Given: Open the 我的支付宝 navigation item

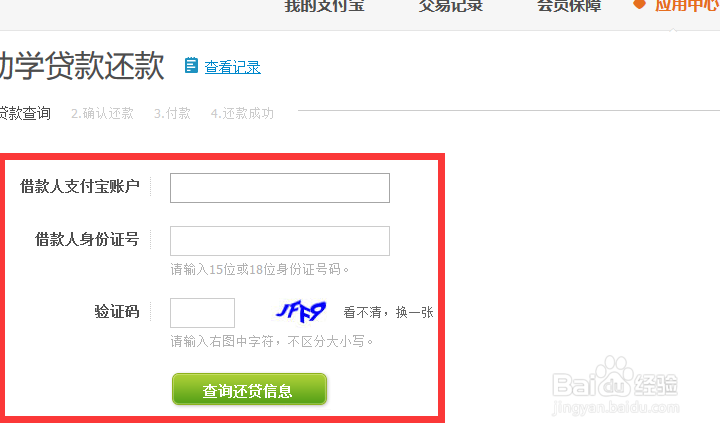Looking at the screenshot, I should pos(324,6).
